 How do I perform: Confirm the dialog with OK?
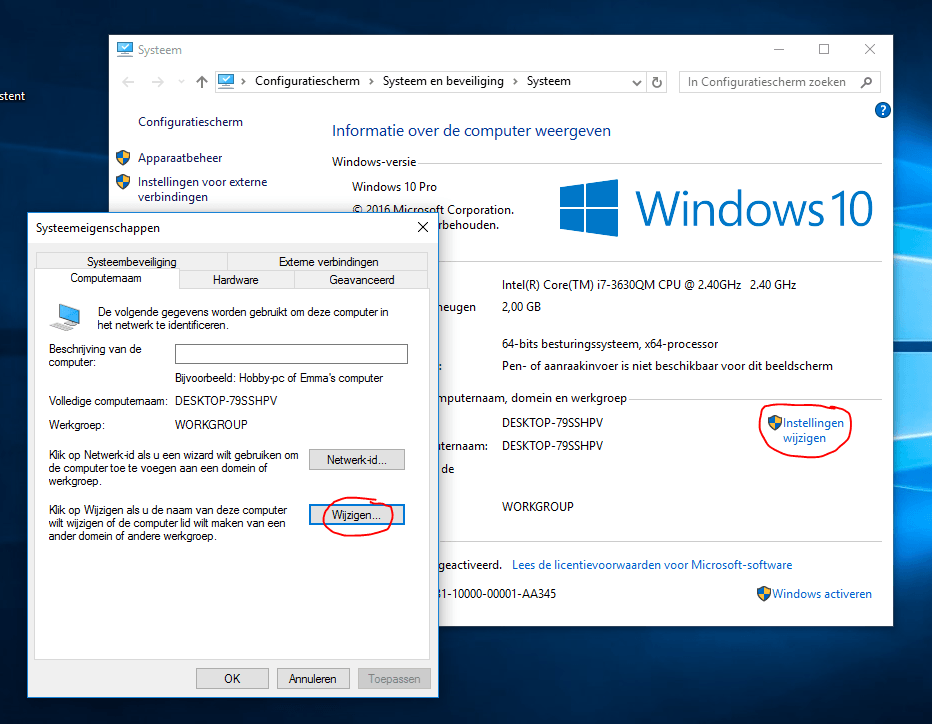[232, 679]
